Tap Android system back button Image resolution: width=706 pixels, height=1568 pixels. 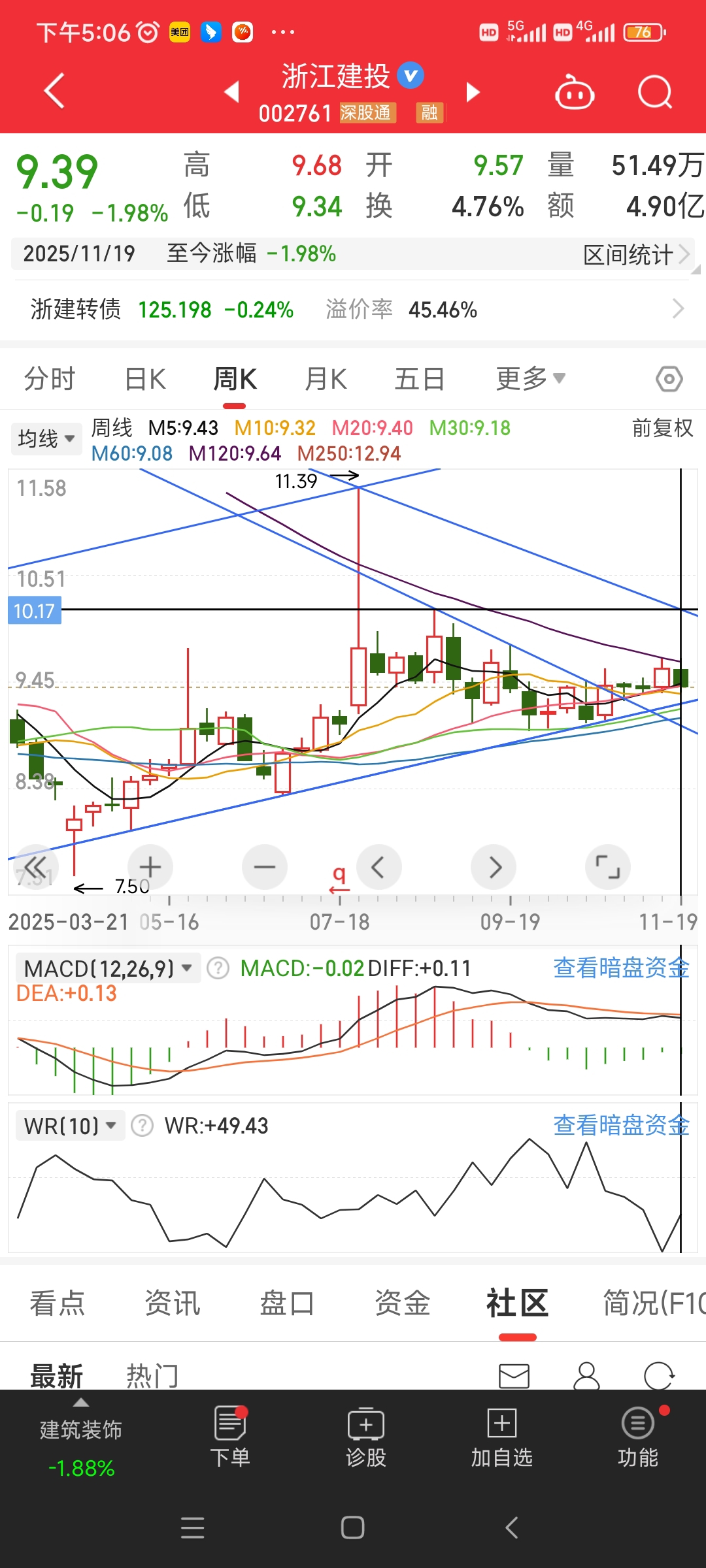[x=512, y=1527]
